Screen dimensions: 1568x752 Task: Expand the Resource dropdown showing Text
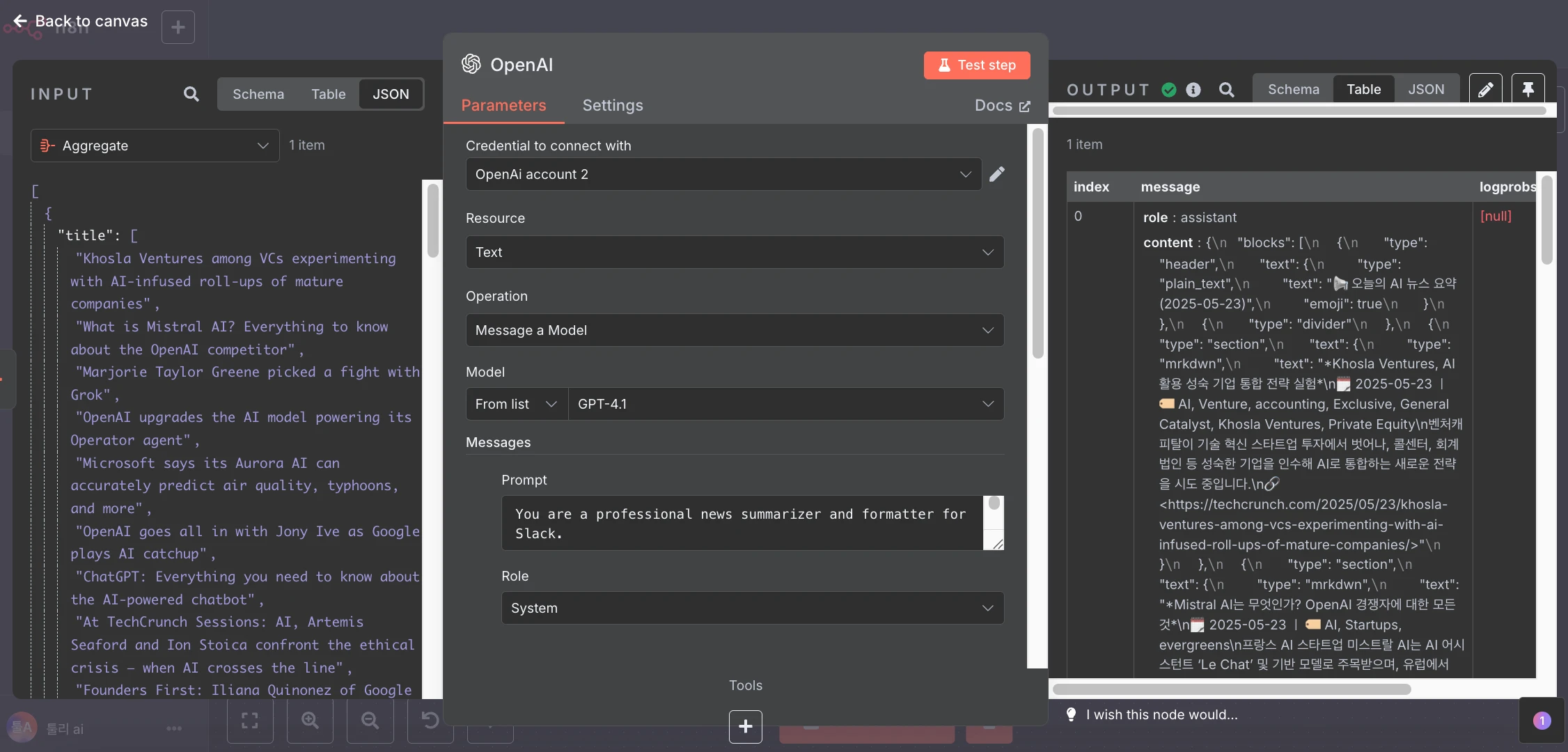(x=735, y=252)
